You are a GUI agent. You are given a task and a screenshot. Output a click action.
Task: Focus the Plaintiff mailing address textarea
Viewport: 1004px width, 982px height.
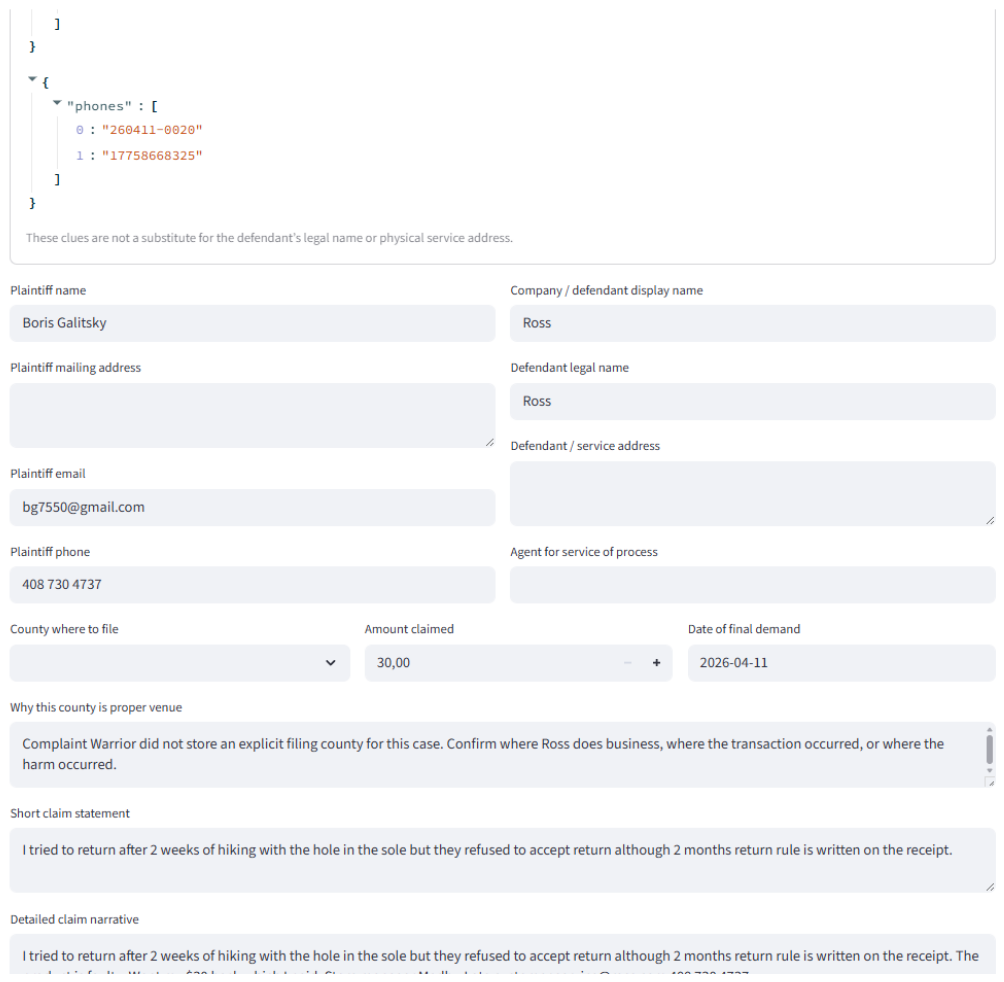[252, 415]
